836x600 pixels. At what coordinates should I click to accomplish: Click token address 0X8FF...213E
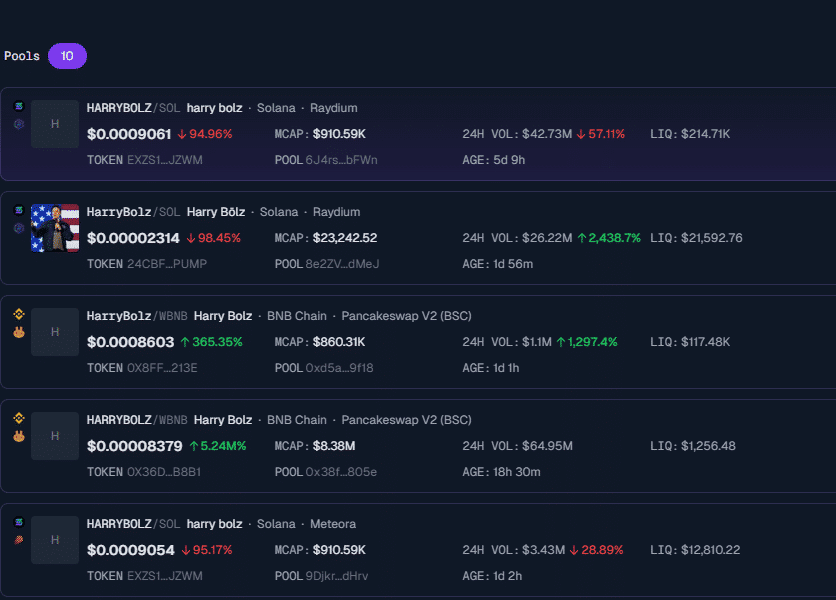tap(162, 368)
